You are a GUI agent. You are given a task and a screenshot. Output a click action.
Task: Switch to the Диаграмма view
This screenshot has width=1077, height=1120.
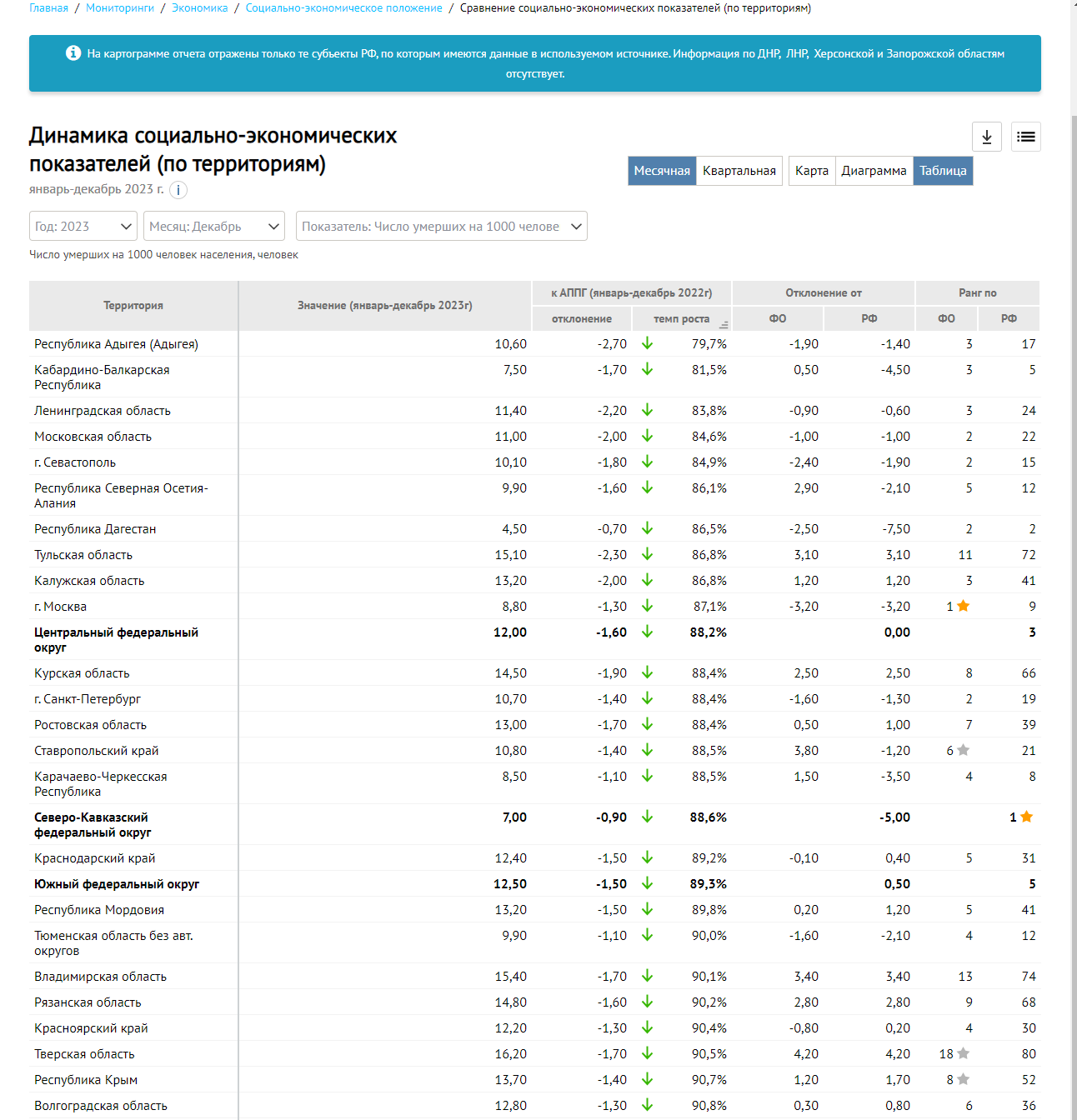click(x=874, y=171)
